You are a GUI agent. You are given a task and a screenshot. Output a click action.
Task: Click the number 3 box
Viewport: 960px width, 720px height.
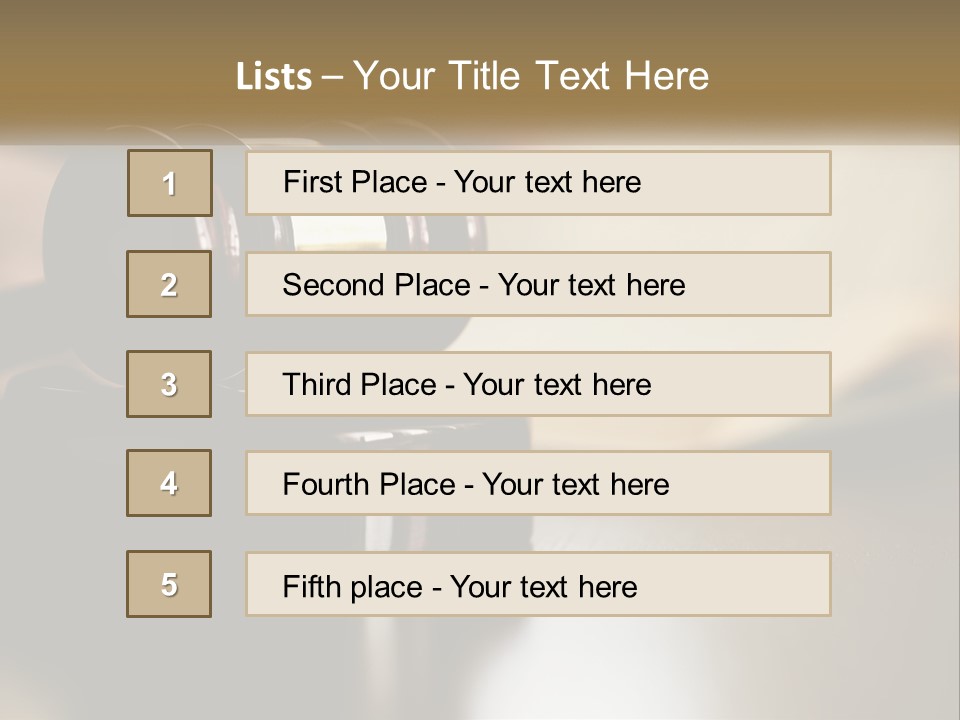tap(169, 384)
